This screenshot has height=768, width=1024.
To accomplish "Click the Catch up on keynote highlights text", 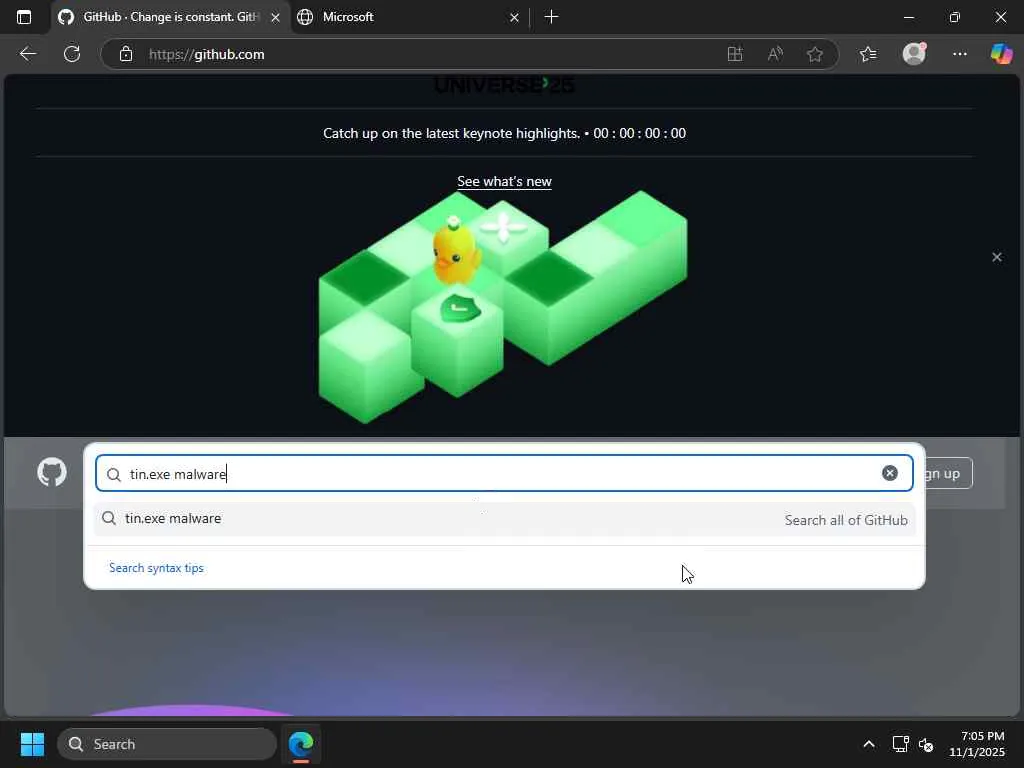I will pyautogui.click(x=451, y=133).
